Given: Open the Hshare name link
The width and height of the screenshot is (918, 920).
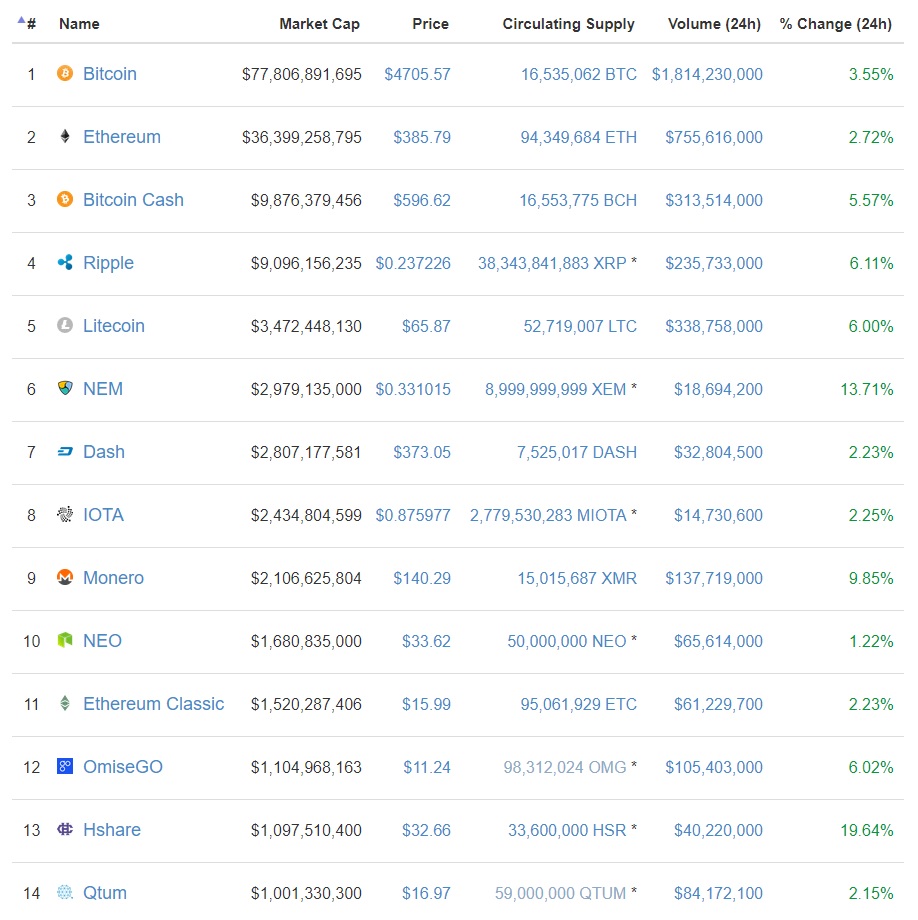Looking at the screenshot, I should [x=111, y=830].
